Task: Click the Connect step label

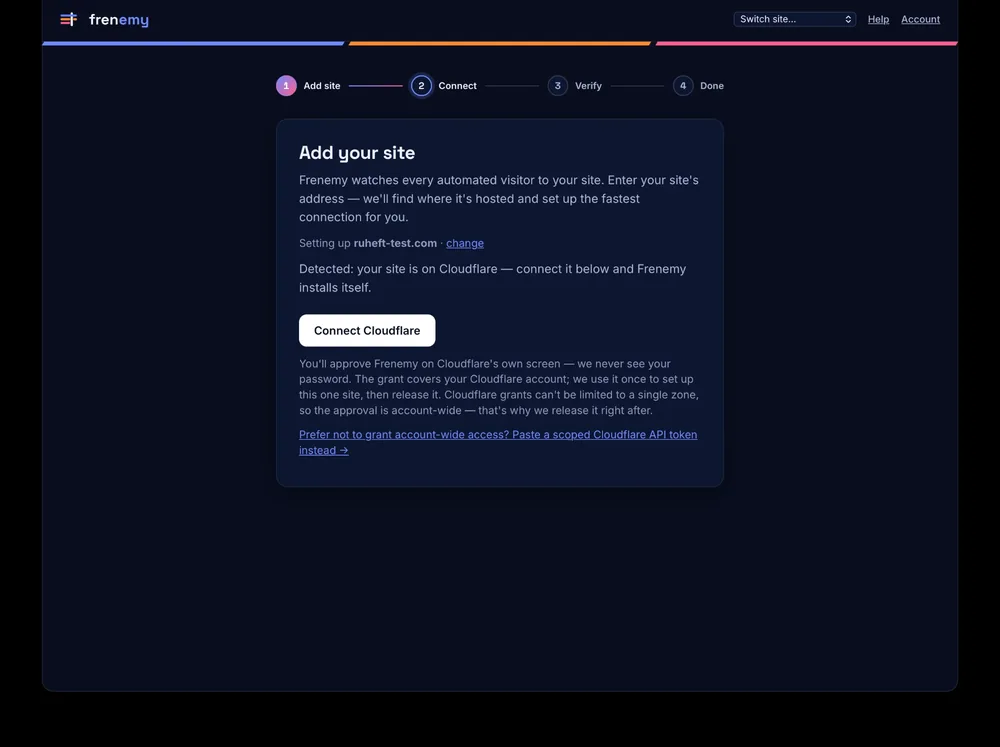Action: click(457, 85)
